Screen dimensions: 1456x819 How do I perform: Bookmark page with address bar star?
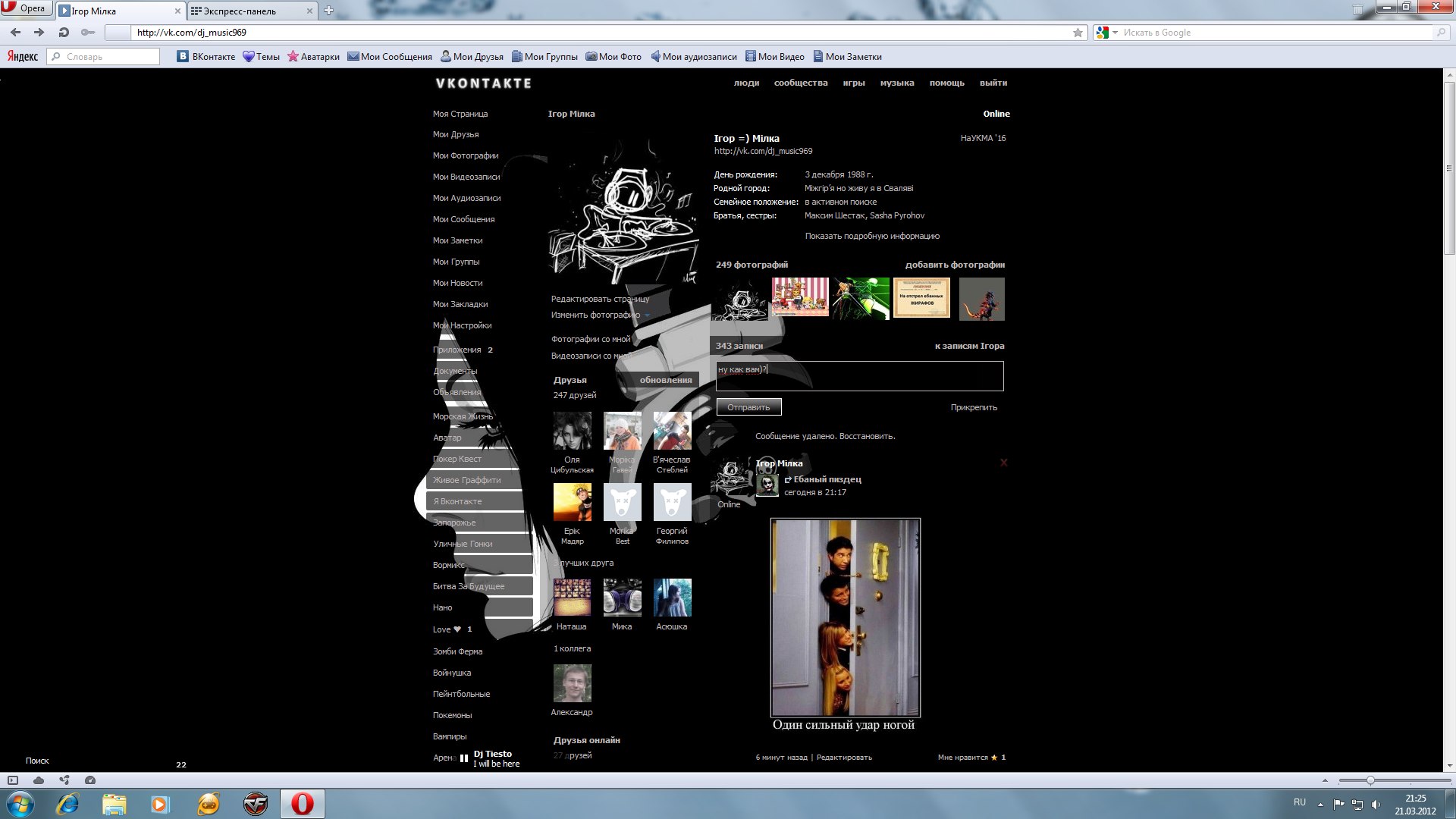1078,33
